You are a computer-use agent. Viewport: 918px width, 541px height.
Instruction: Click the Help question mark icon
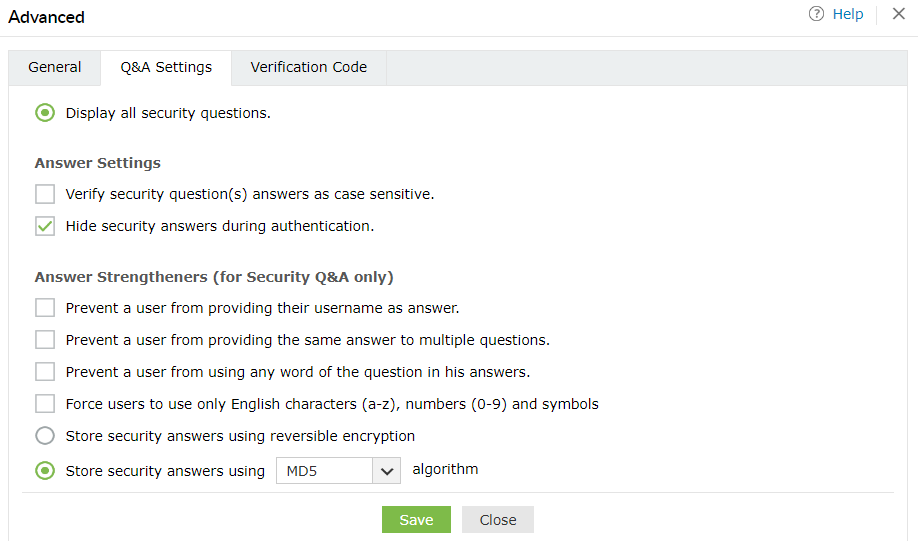pos(816,14)
